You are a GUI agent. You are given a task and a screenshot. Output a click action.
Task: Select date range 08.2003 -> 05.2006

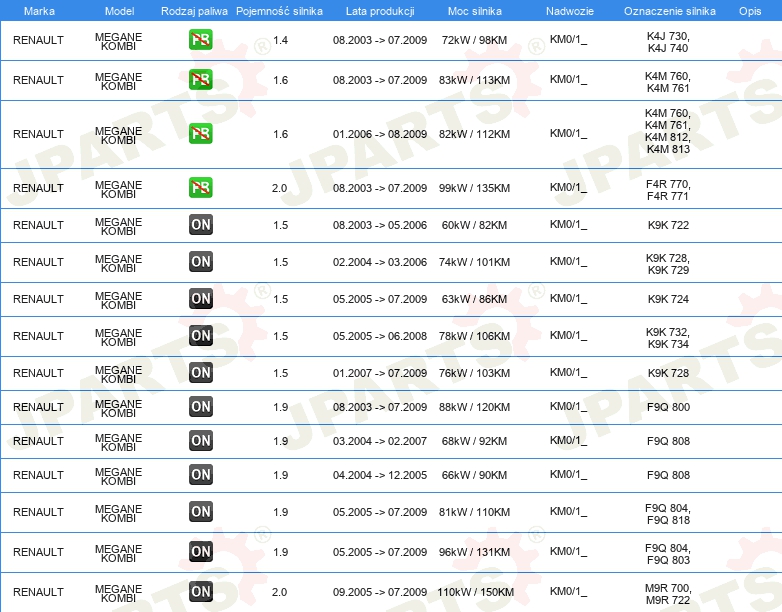click(x=380, y=225)
